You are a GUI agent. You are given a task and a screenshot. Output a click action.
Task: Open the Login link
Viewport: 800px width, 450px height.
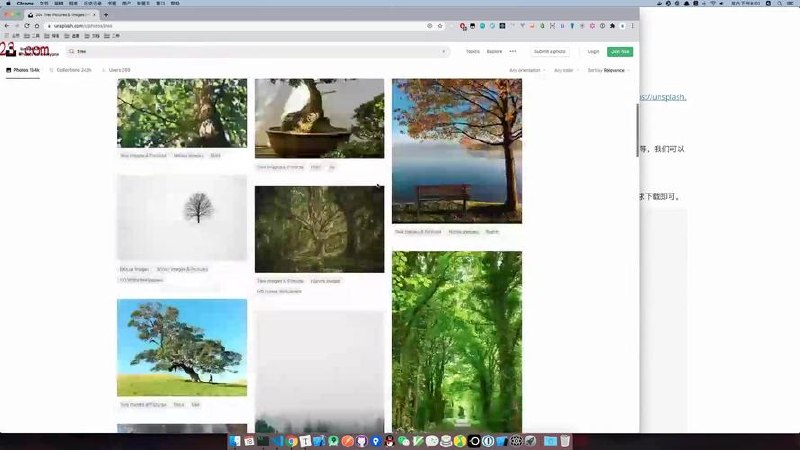click(x=593, y=52)
